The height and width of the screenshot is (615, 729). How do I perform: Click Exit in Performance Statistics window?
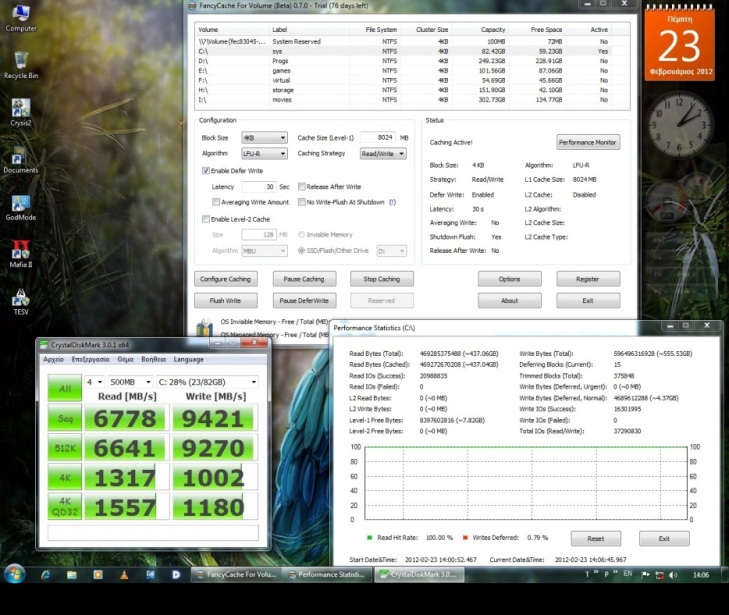coord(664,538)
